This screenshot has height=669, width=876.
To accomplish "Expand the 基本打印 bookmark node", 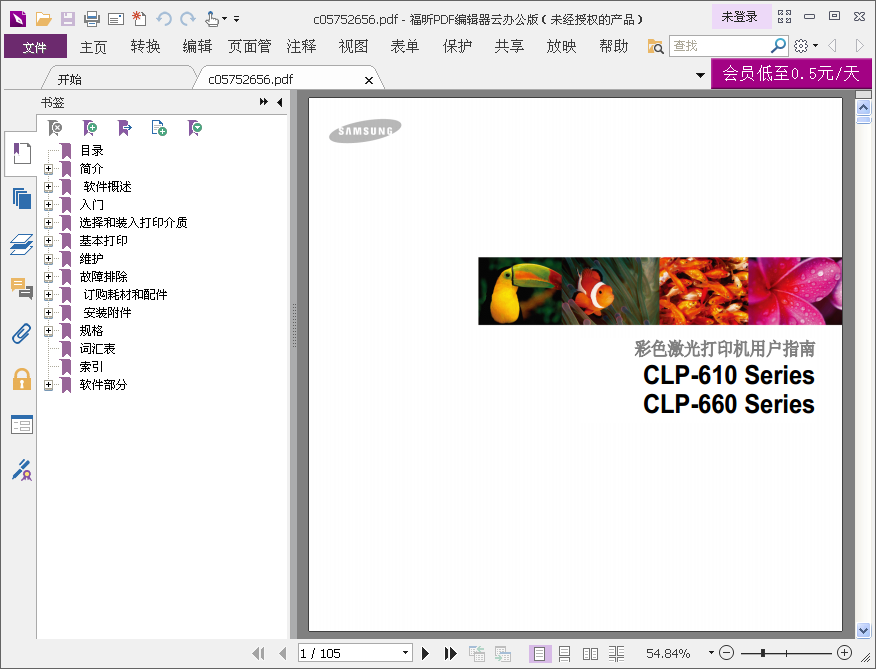I will (48, 240).
